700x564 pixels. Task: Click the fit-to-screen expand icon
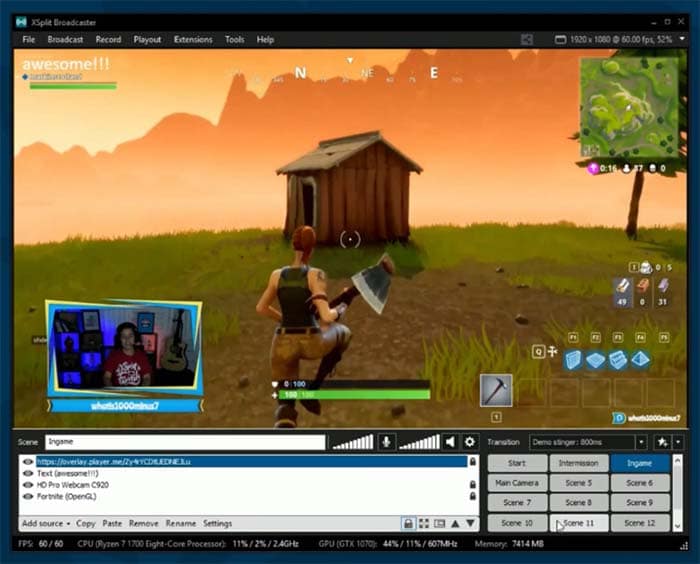[x=424, y=523]
